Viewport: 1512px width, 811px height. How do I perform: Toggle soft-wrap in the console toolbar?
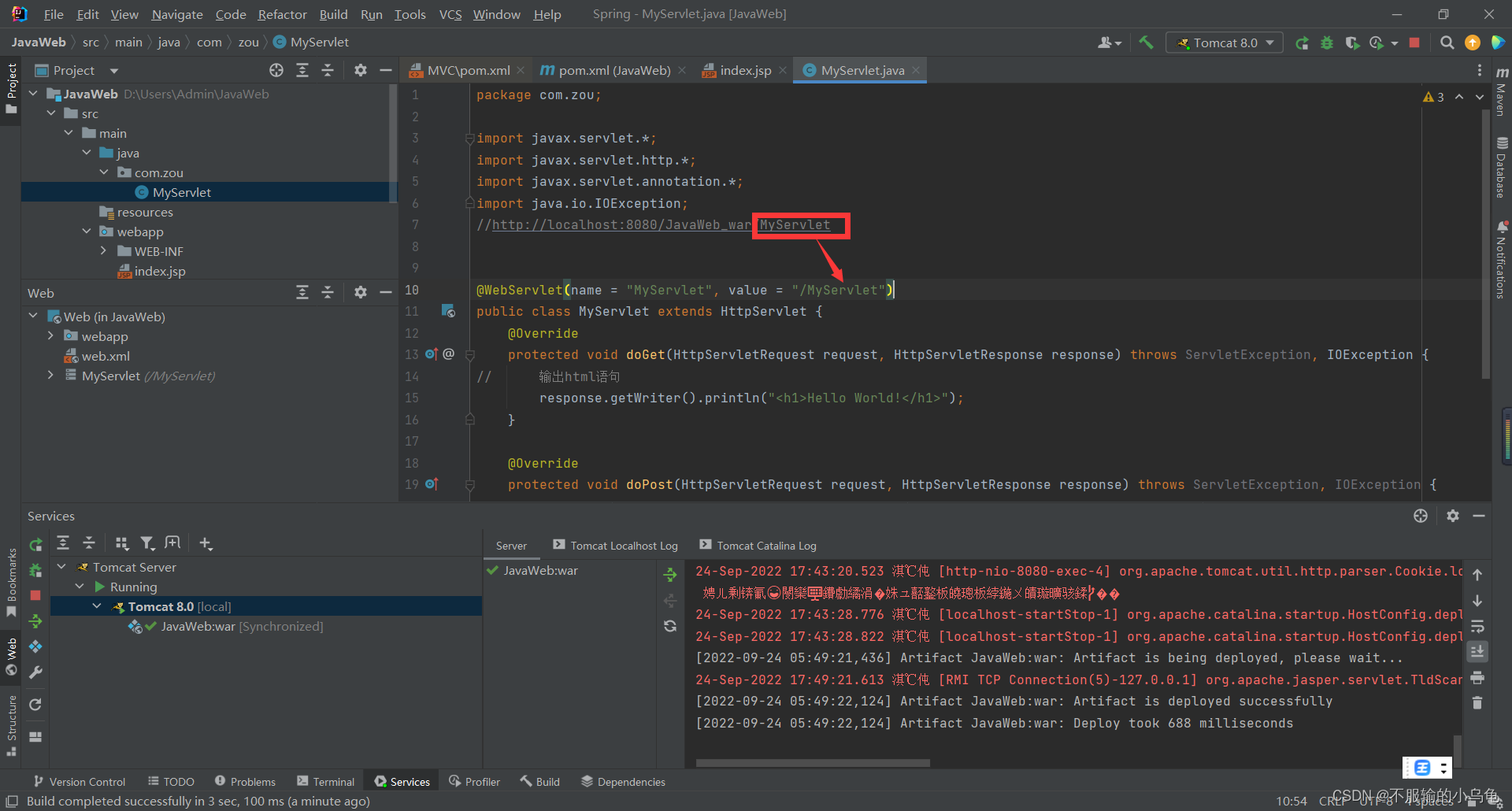point(1477,627)
